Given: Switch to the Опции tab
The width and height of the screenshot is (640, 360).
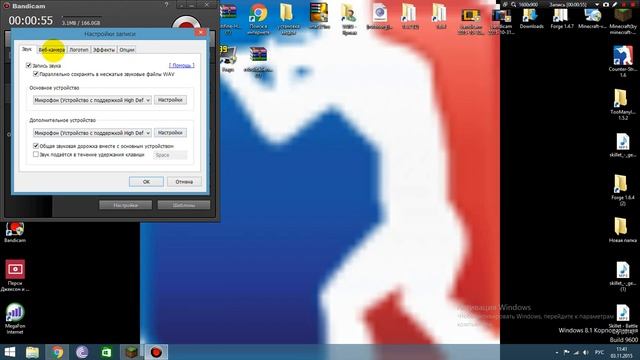Looking at the screenshot, I should pyautogui.click(x=127, y=50).
